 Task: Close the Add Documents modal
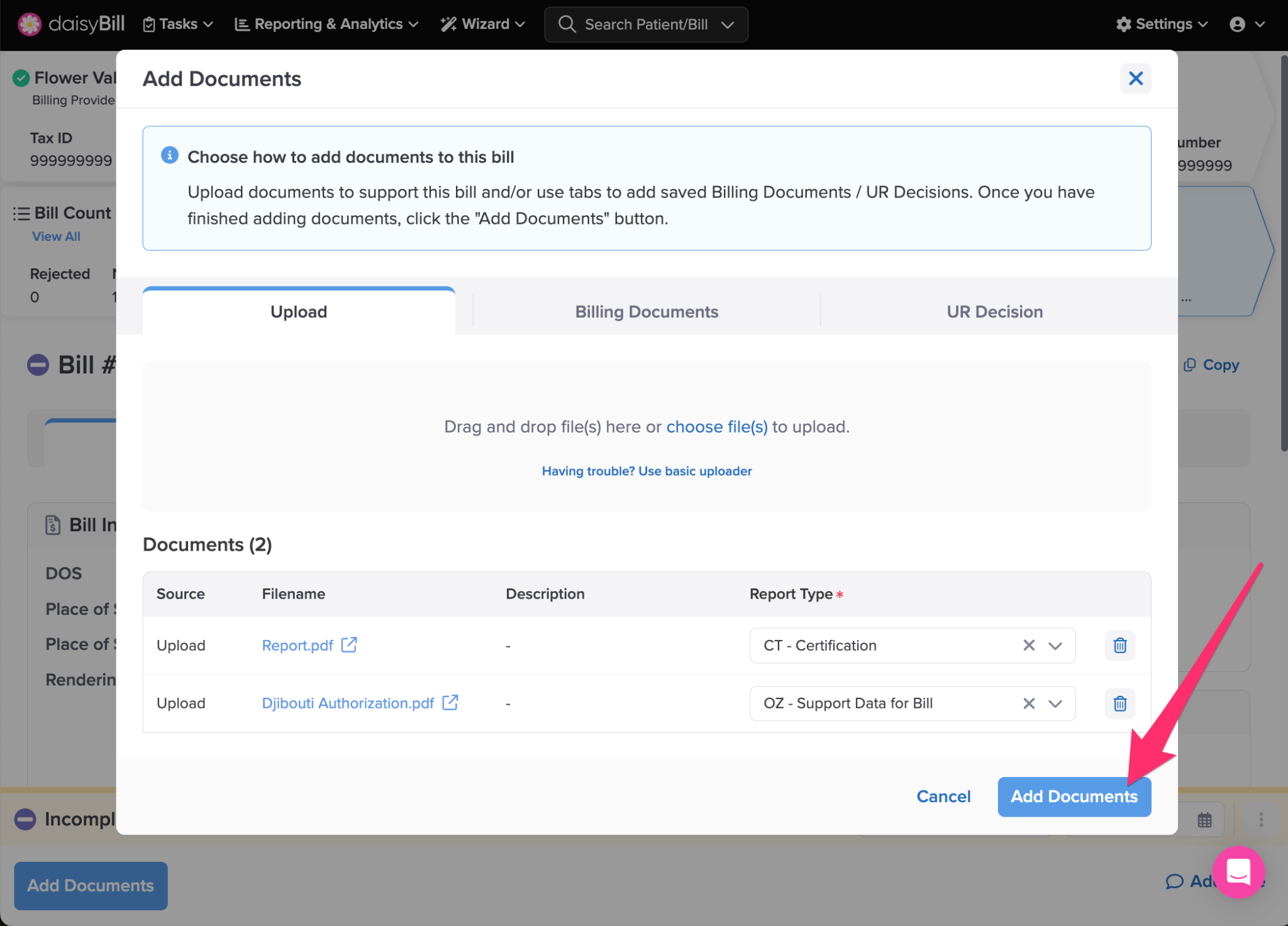point(1135,79)
